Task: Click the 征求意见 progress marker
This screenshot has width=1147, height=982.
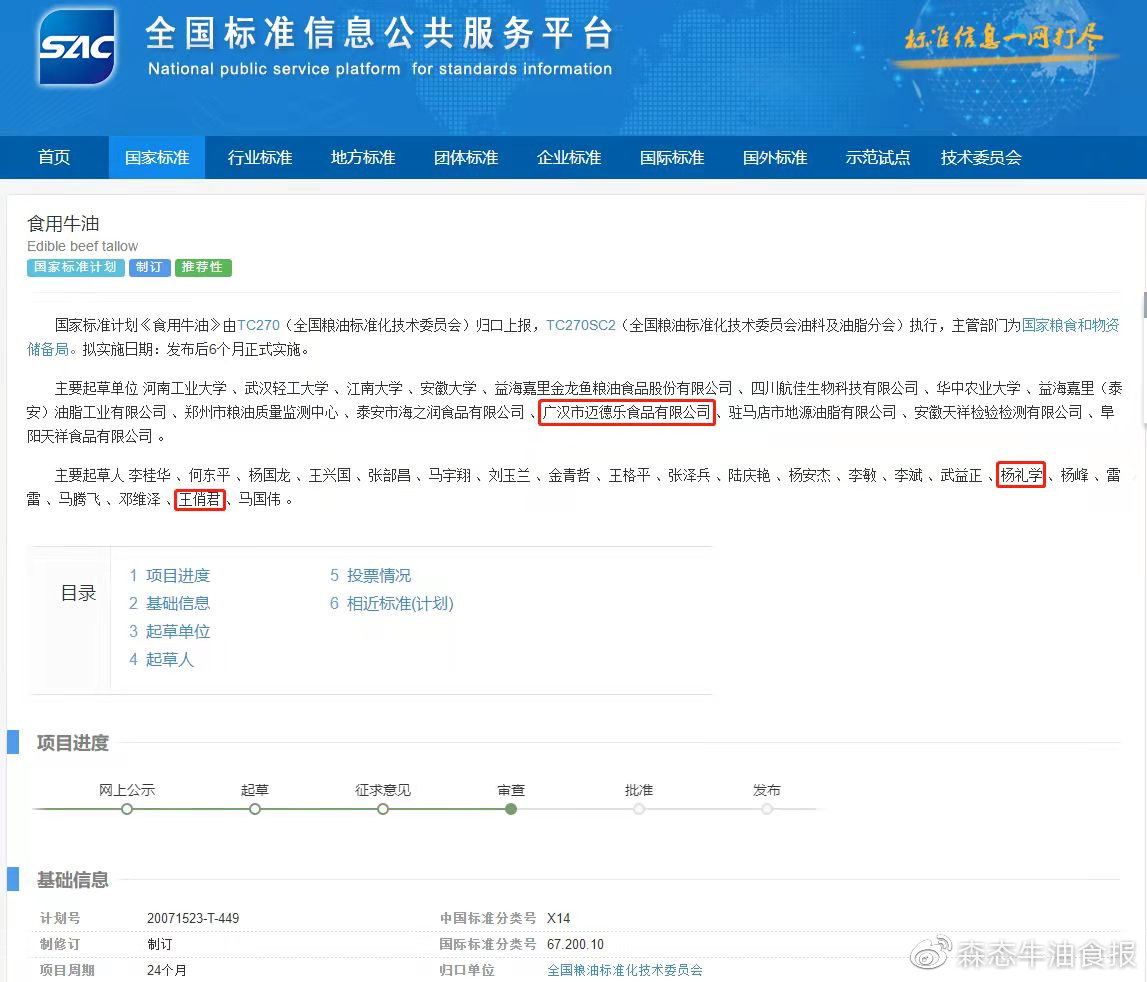Action: point(383,809)
